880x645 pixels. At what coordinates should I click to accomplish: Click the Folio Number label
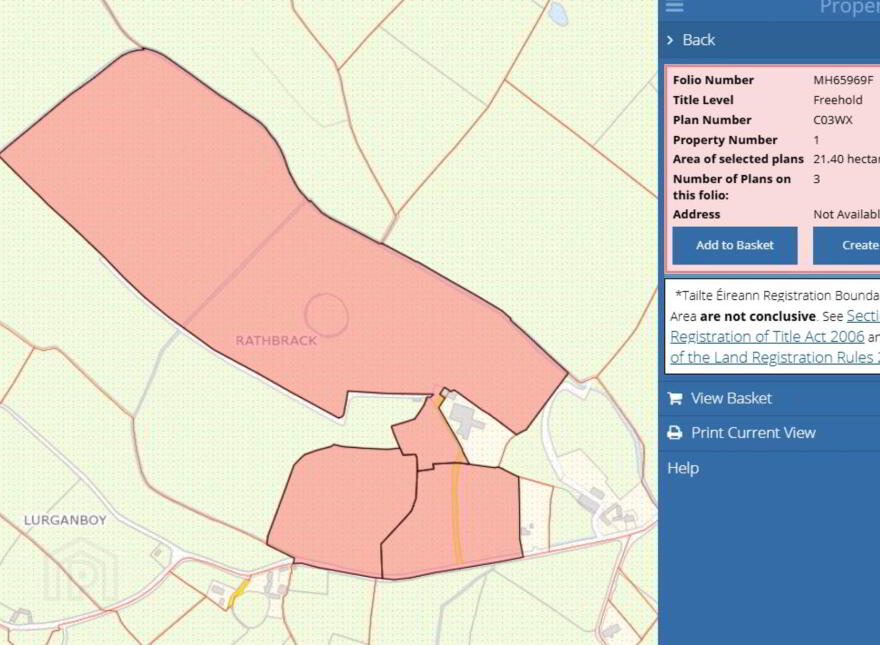coord(713,80)
